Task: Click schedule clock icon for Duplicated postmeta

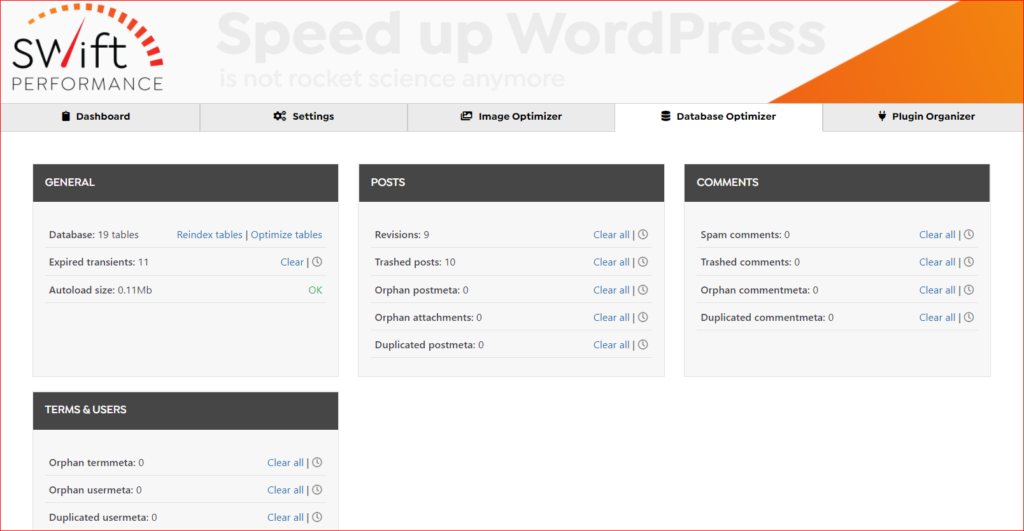Action: 643,345
